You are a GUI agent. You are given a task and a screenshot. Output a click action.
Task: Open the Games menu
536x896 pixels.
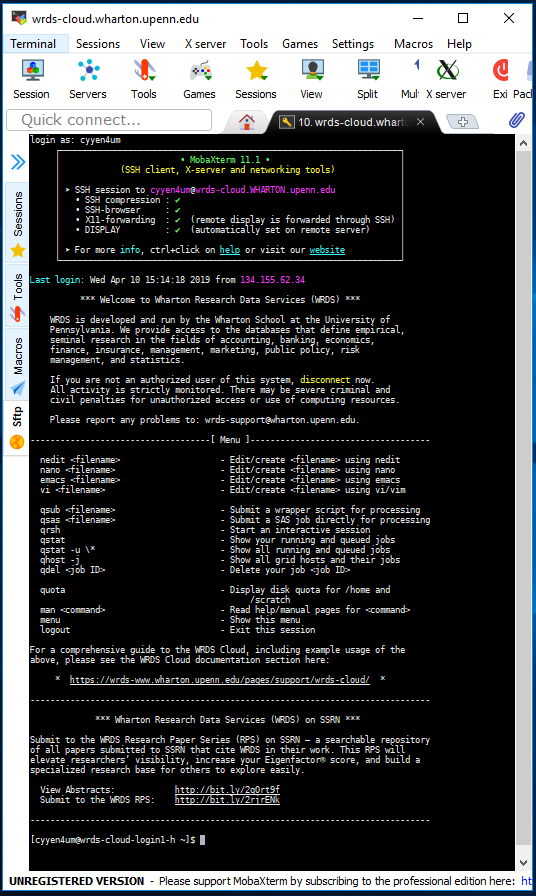click(x=300, y=44)
